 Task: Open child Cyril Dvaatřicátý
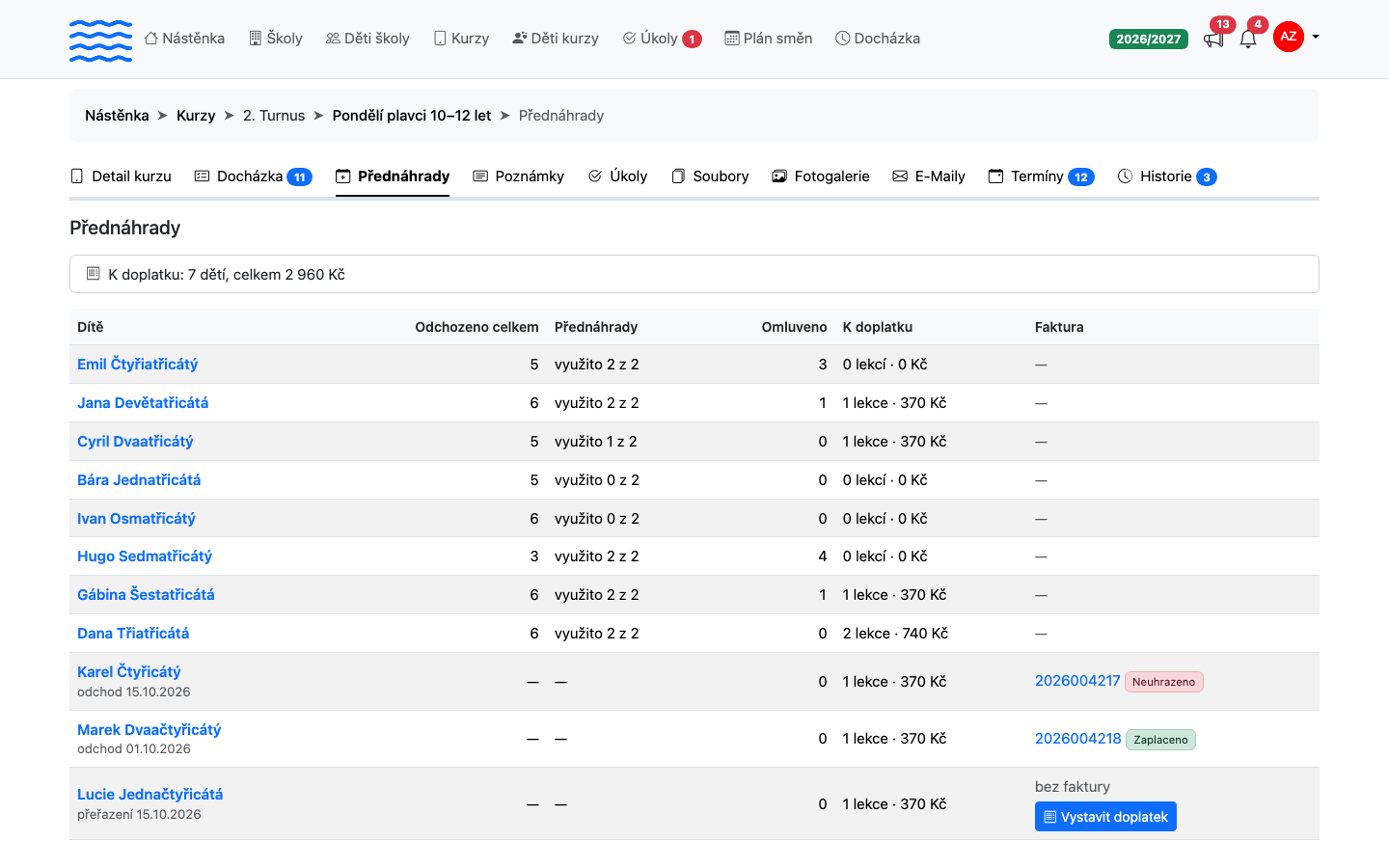tap(135, 442)
